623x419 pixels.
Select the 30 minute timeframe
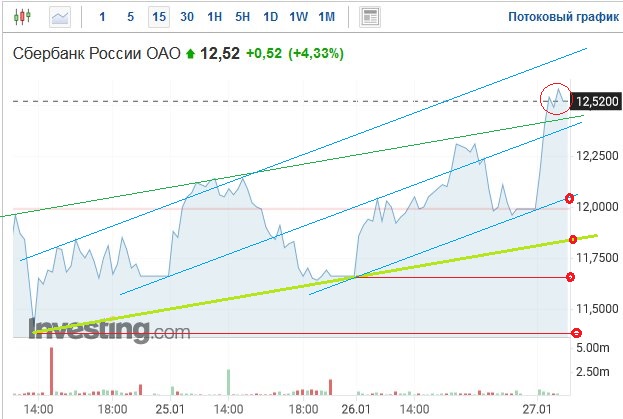(x=187, y=17)
